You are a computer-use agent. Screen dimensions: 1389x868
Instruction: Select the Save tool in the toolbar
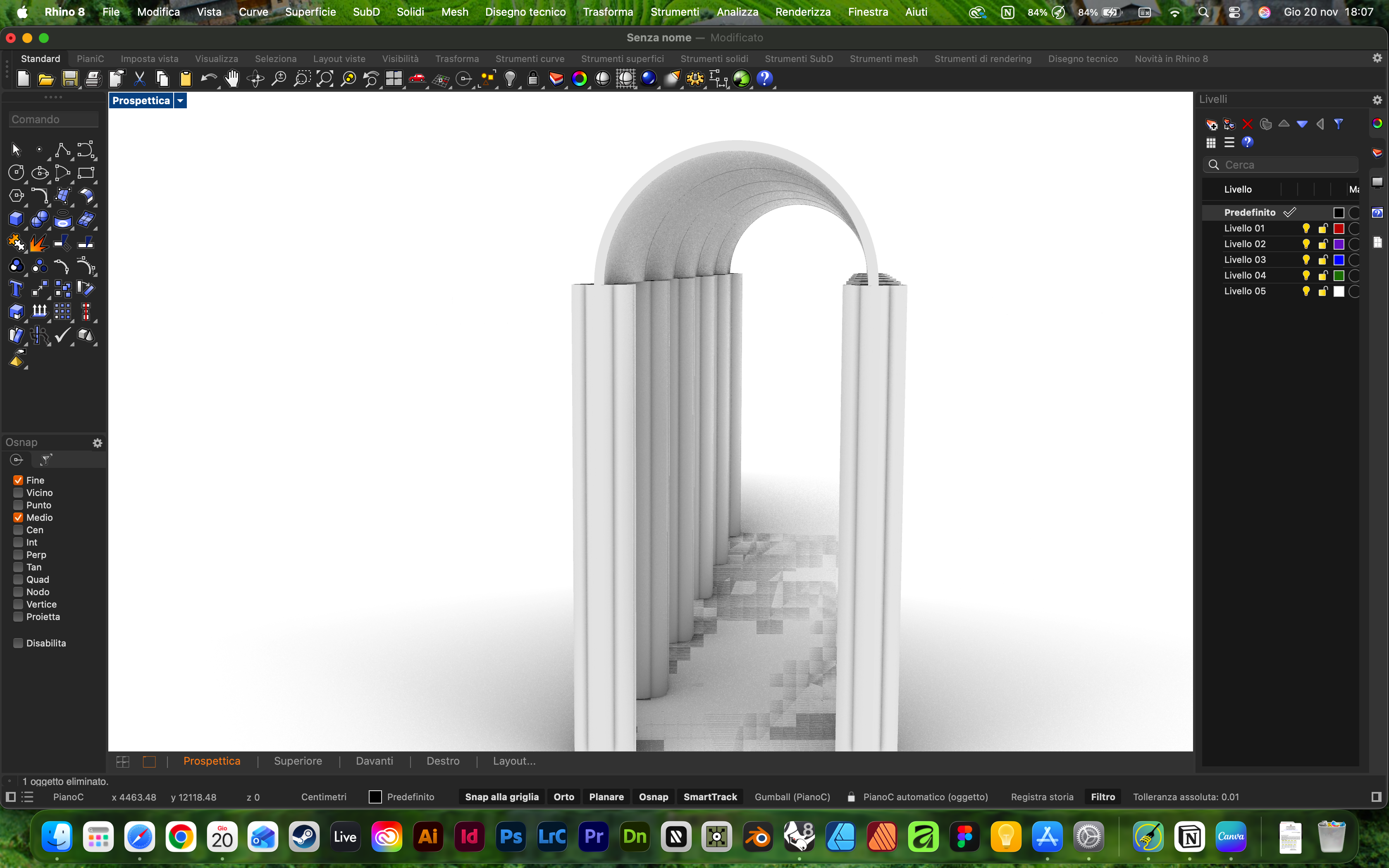[70, 79]
